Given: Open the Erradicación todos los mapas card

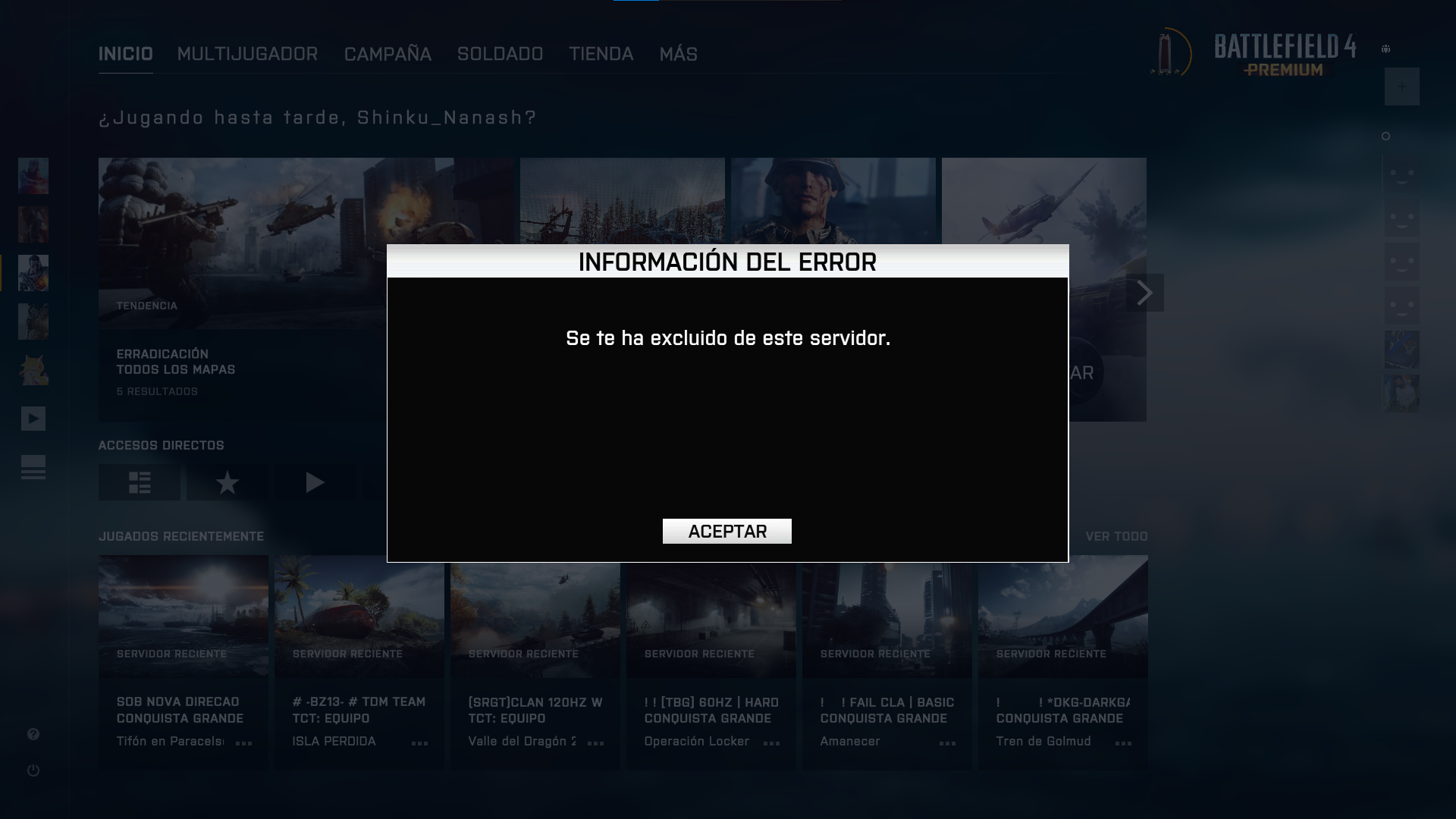Looking at the screenshot, I should coord(243,290).
